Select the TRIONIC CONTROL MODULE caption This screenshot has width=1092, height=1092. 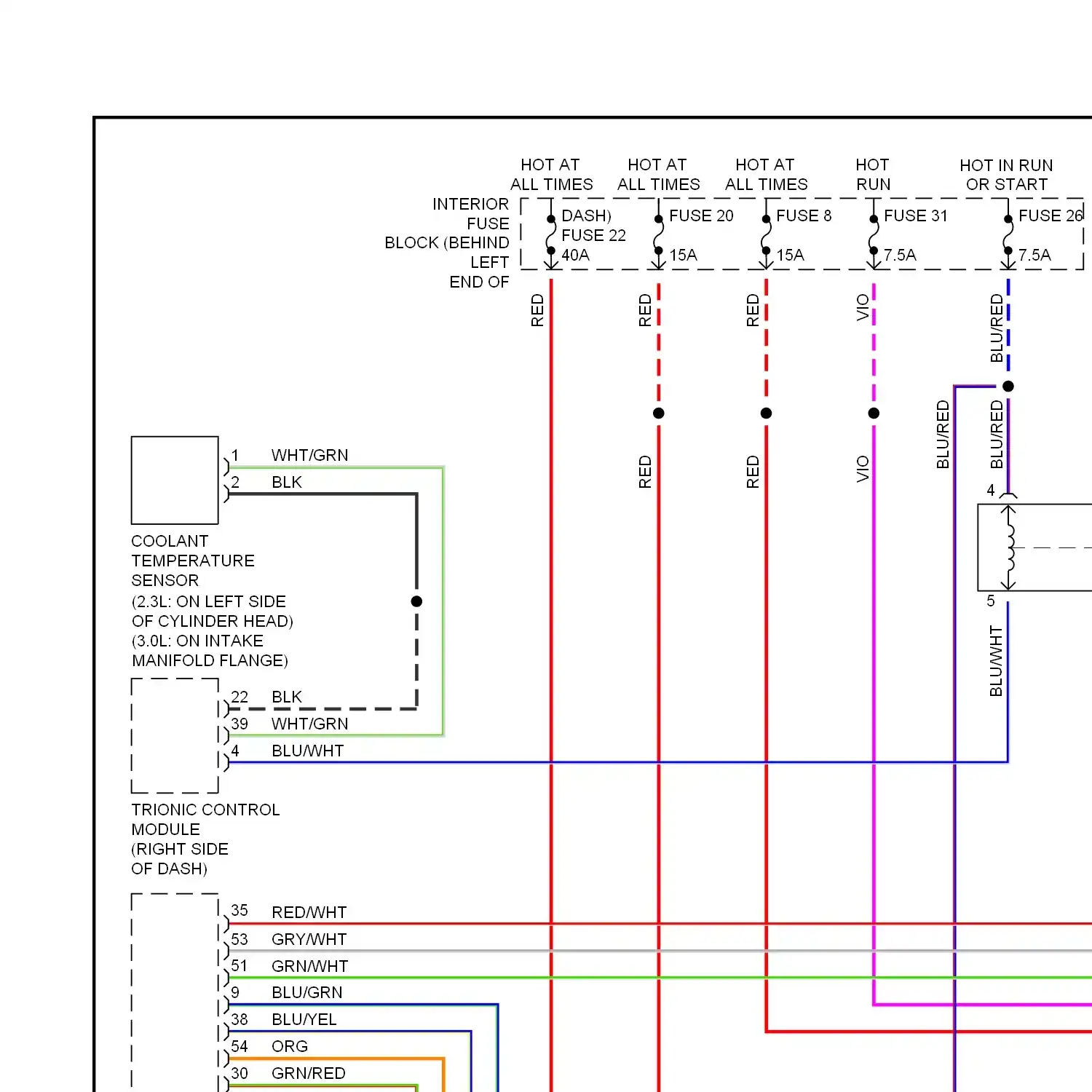205,819
